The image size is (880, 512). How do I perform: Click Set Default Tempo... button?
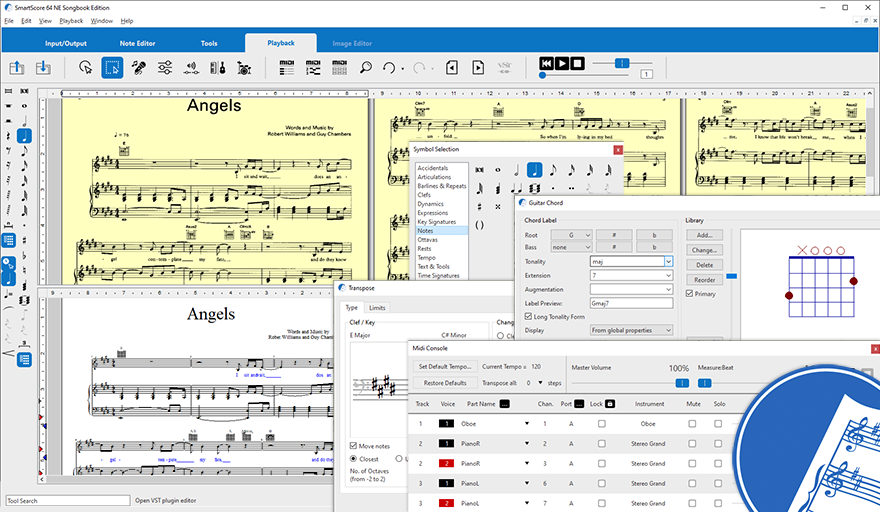pyautogui.click(x=445, y=367)
